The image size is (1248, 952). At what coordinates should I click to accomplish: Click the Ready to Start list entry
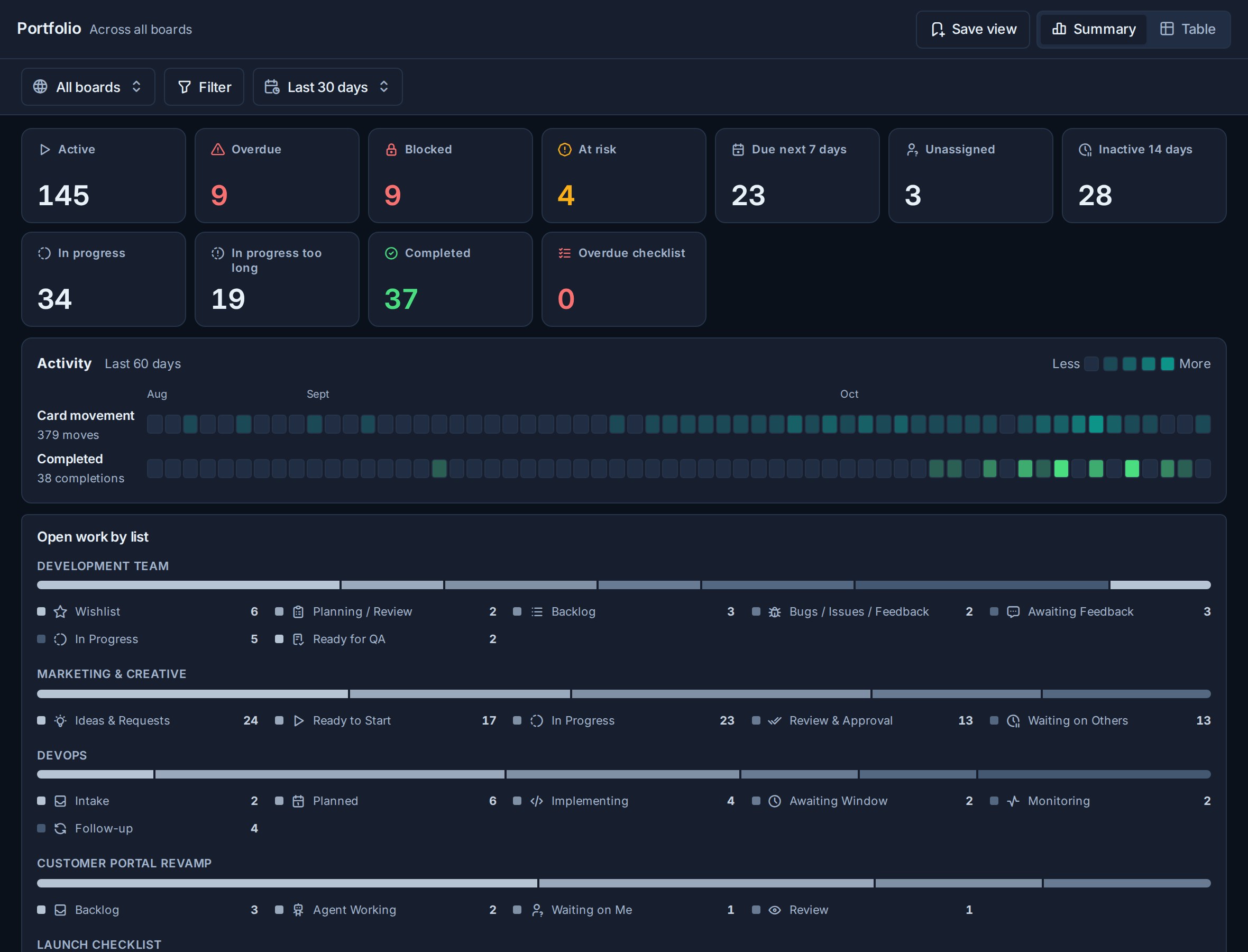[386, 721]
